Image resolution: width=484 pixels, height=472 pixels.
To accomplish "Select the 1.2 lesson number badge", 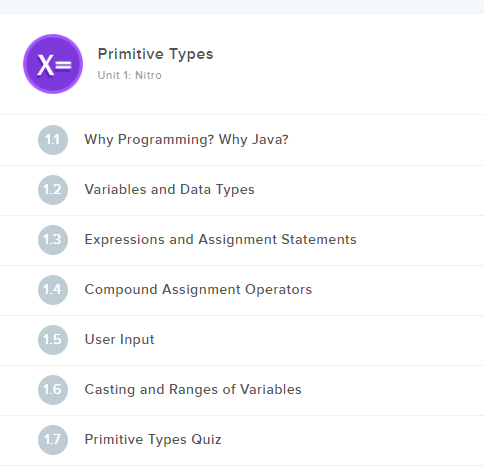I will point(53,190).
